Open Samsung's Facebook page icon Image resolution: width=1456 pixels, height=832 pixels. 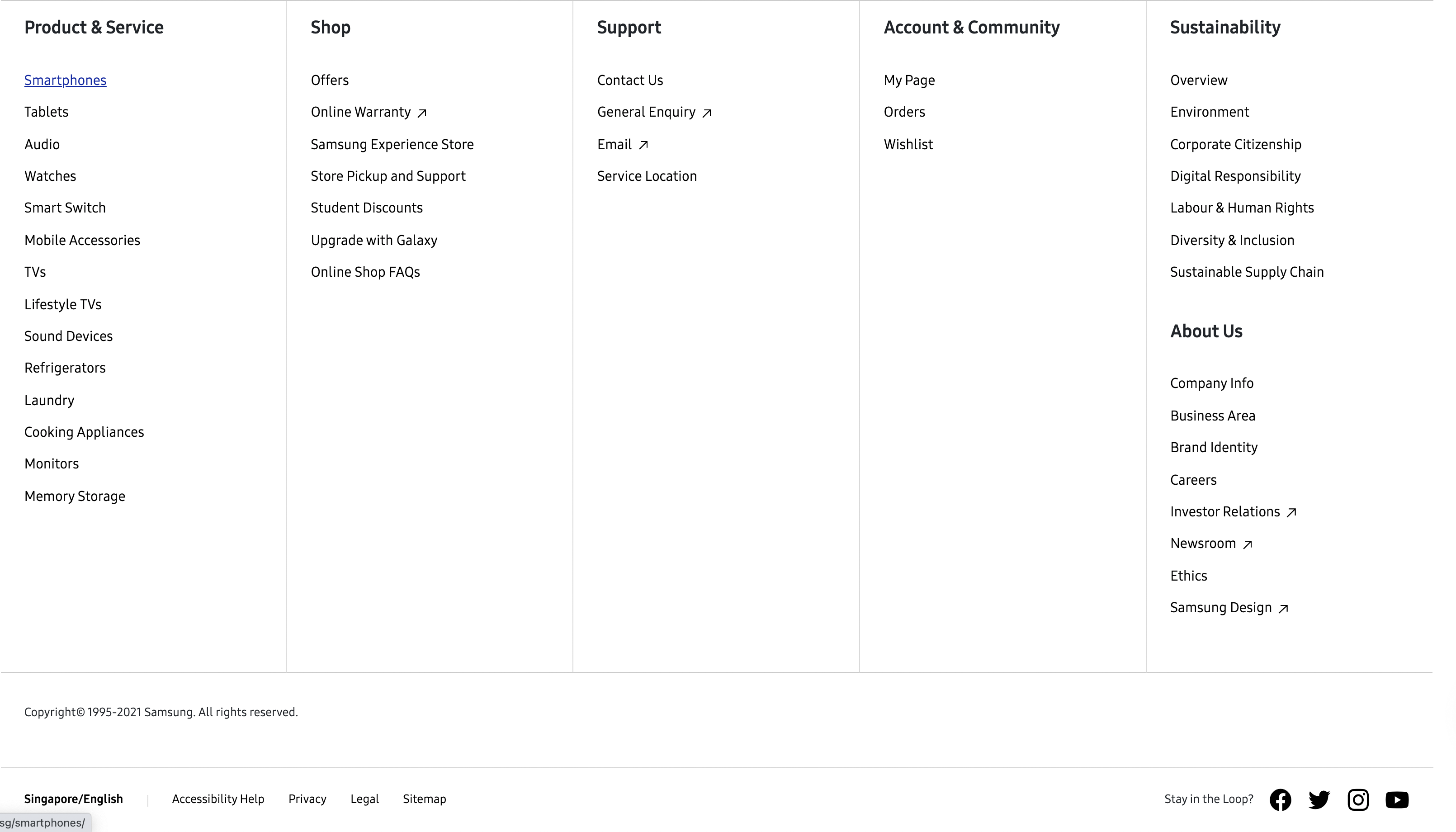[x=1280, y=799]
